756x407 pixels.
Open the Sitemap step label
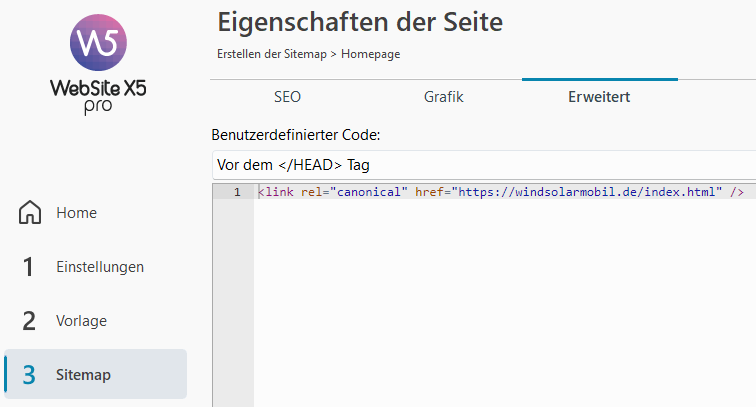[x=83, y=375]
